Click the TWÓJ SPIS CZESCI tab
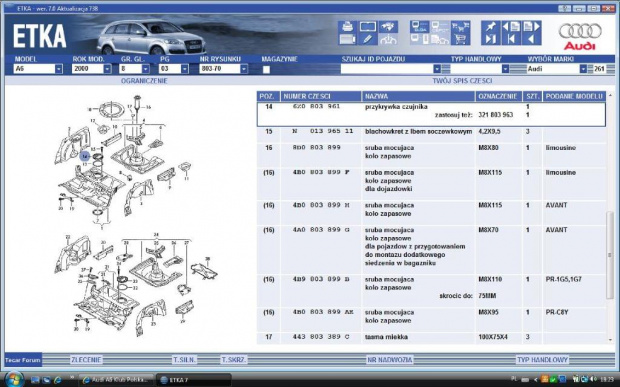 pos(462,81)
